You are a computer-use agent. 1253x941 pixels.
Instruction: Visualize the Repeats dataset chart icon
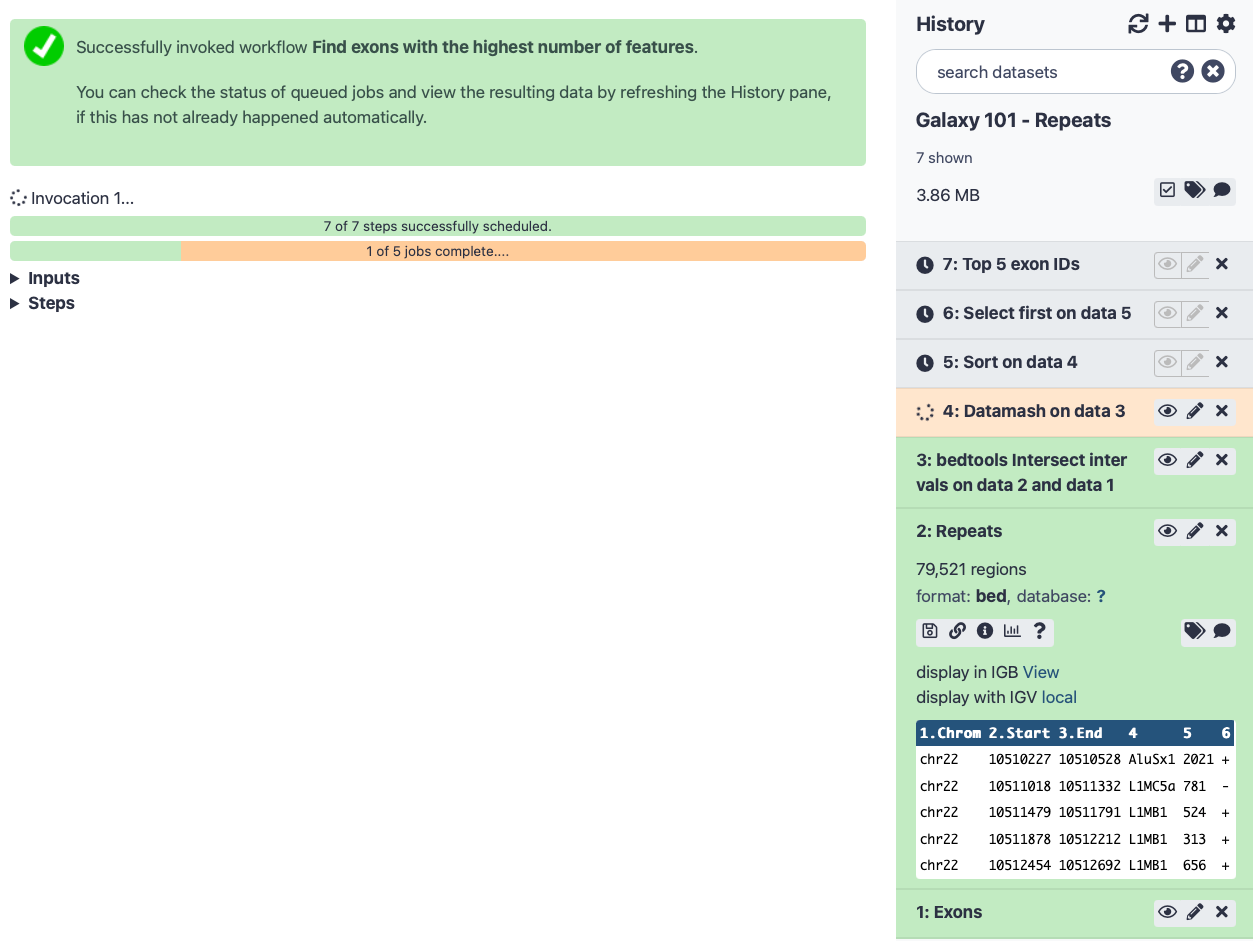click(1012, 631)
